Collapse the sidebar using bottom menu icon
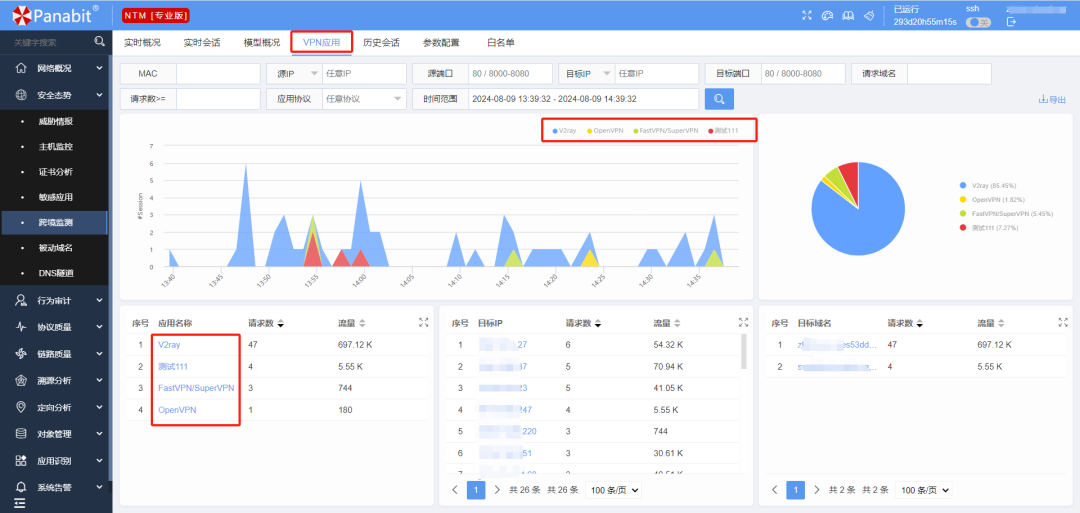Image resolution: width=1080 pixels, height=513 pixels. pyautogui.click(x=20, y=504)
